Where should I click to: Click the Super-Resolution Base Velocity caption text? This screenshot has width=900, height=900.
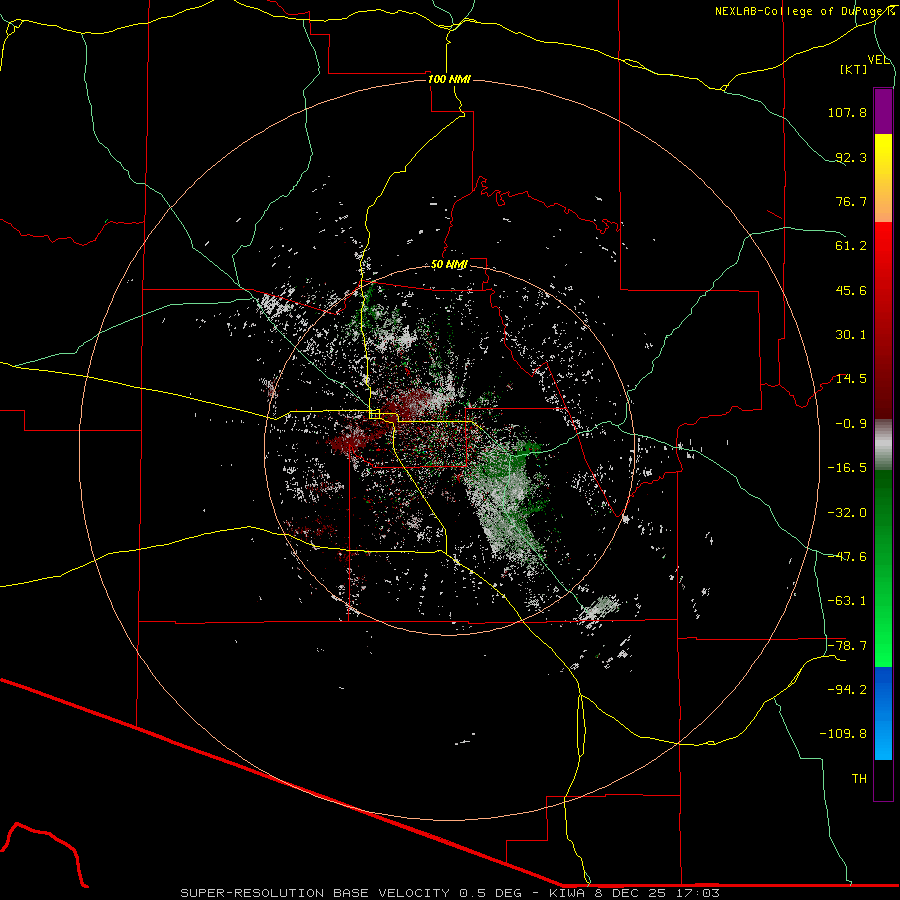(x=449, y=893)
